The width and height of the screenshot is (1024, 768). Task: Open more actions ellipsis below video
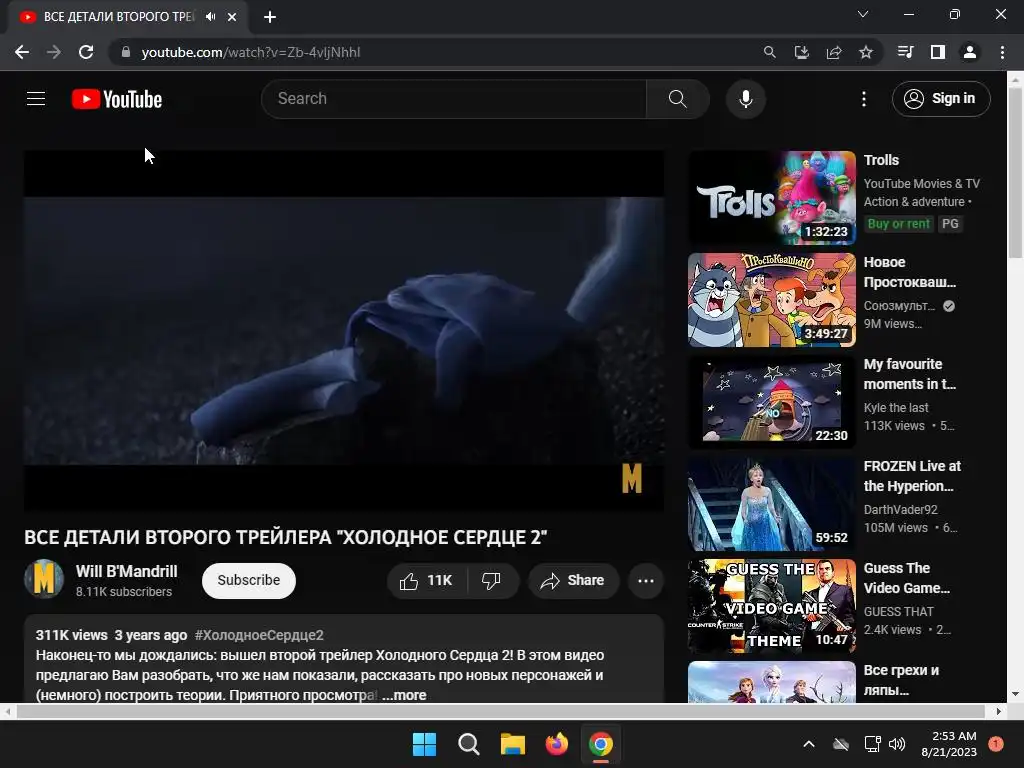click(x=646, y=581)
